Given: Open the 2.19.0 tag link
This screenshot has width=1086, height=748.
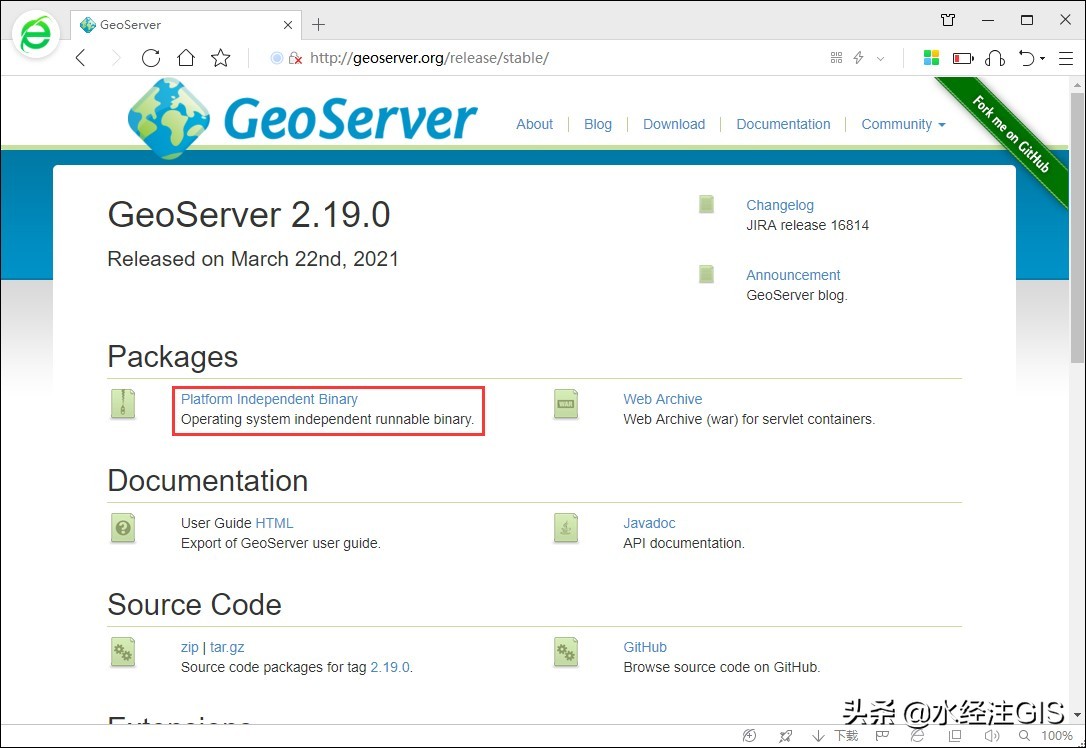Looking at the screenshot, I should coord(390,668).
